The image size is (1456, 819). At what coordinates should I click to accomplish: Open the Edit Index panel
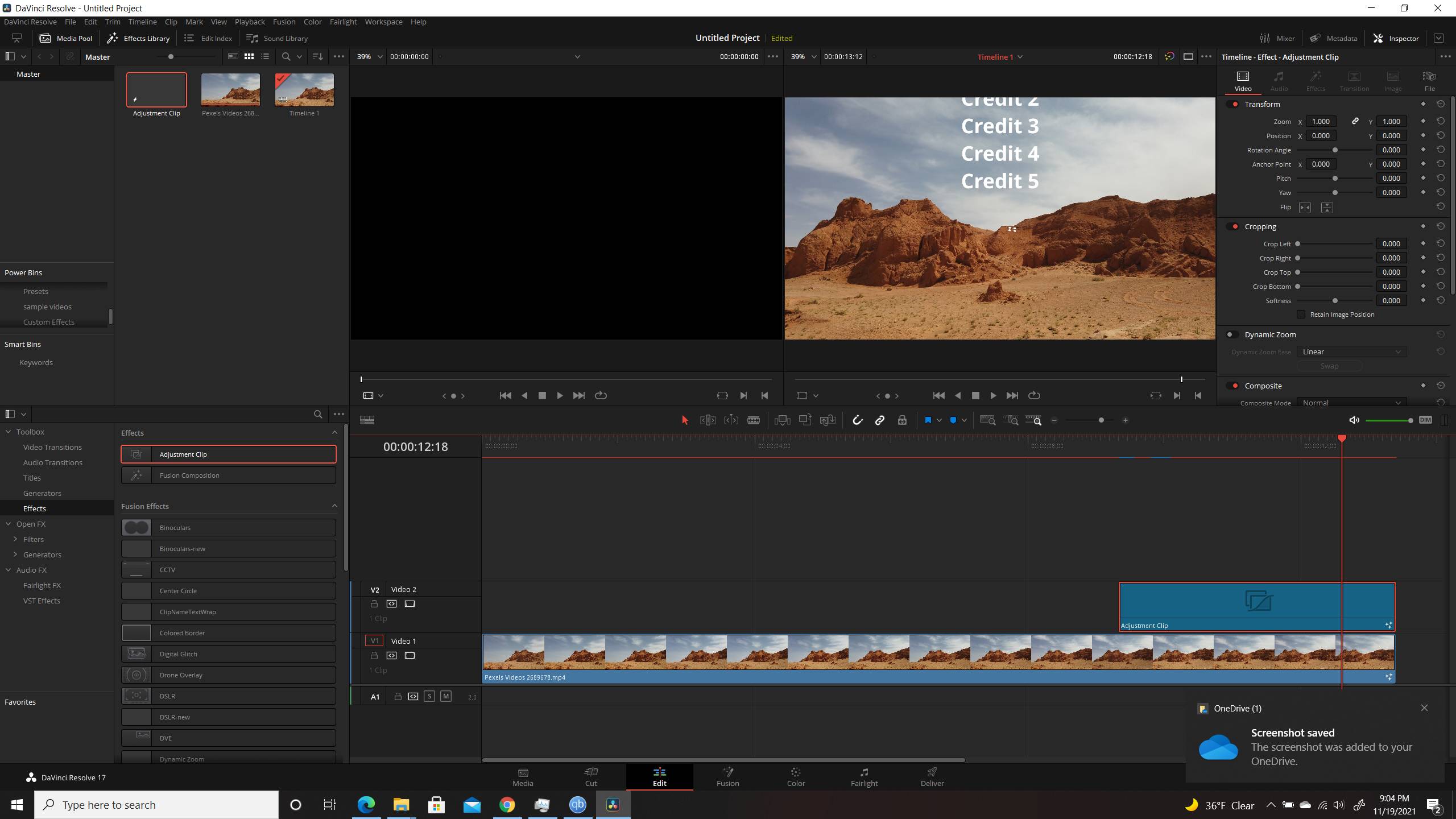point(208,39)
